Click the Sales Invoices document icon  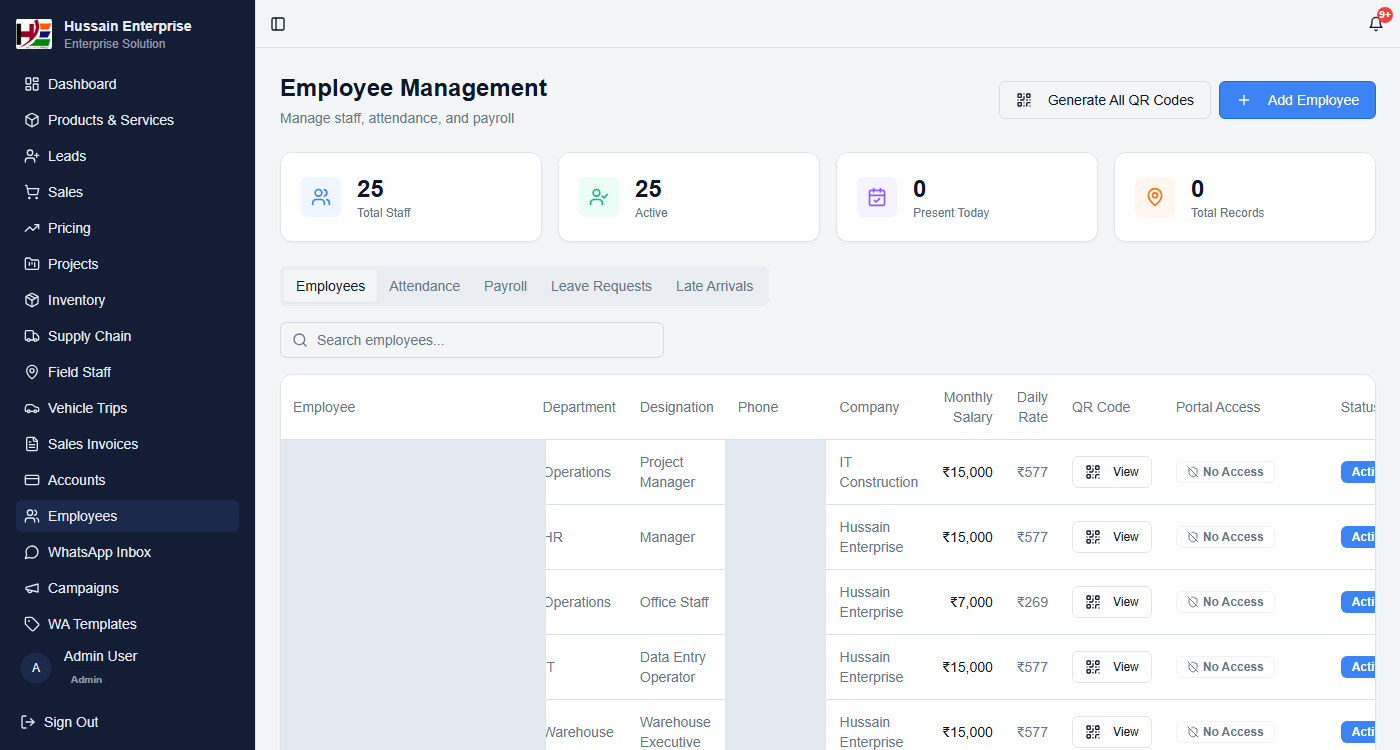32,444
